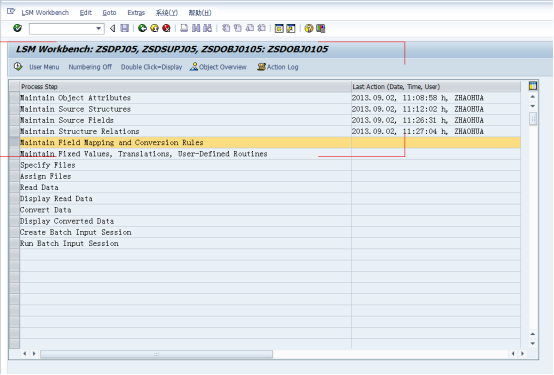Screen dimensions: 554x375
Task: Open the command field dropdown arrow
Action: [99, 28]
